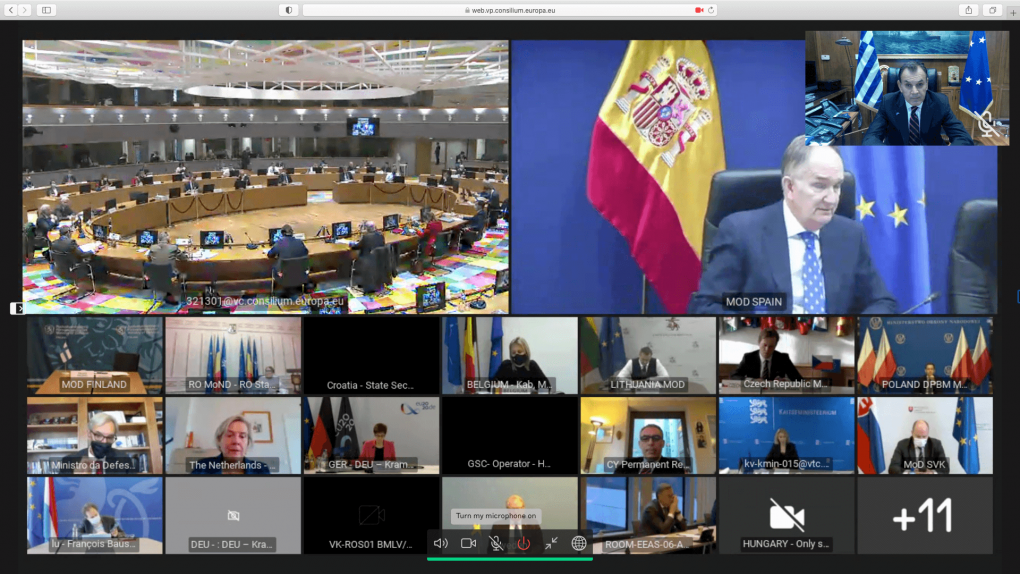Open the self-view thumbnail with Greek flag
Viewport: 1020px width, 574px height.
click(906, 87)
